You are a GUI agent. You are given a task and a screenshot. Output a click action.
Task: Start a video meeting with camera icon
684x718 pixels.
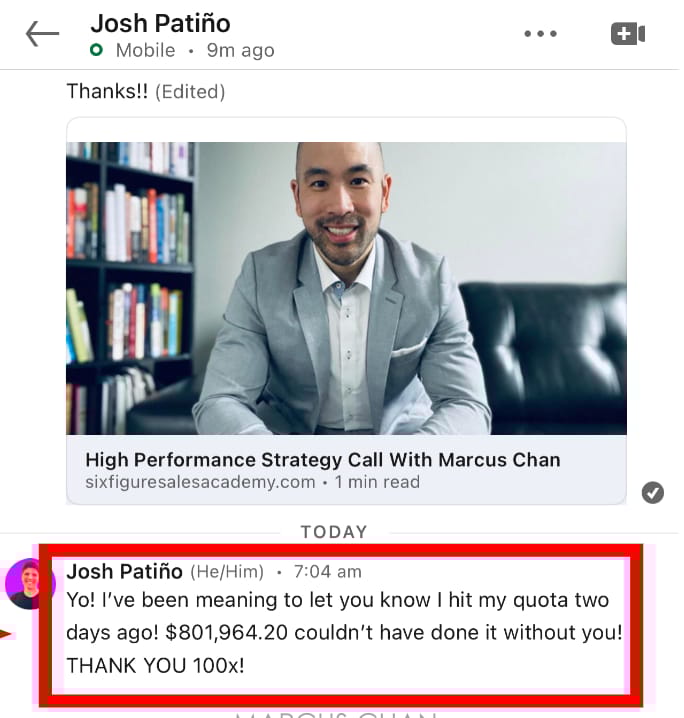628,33
